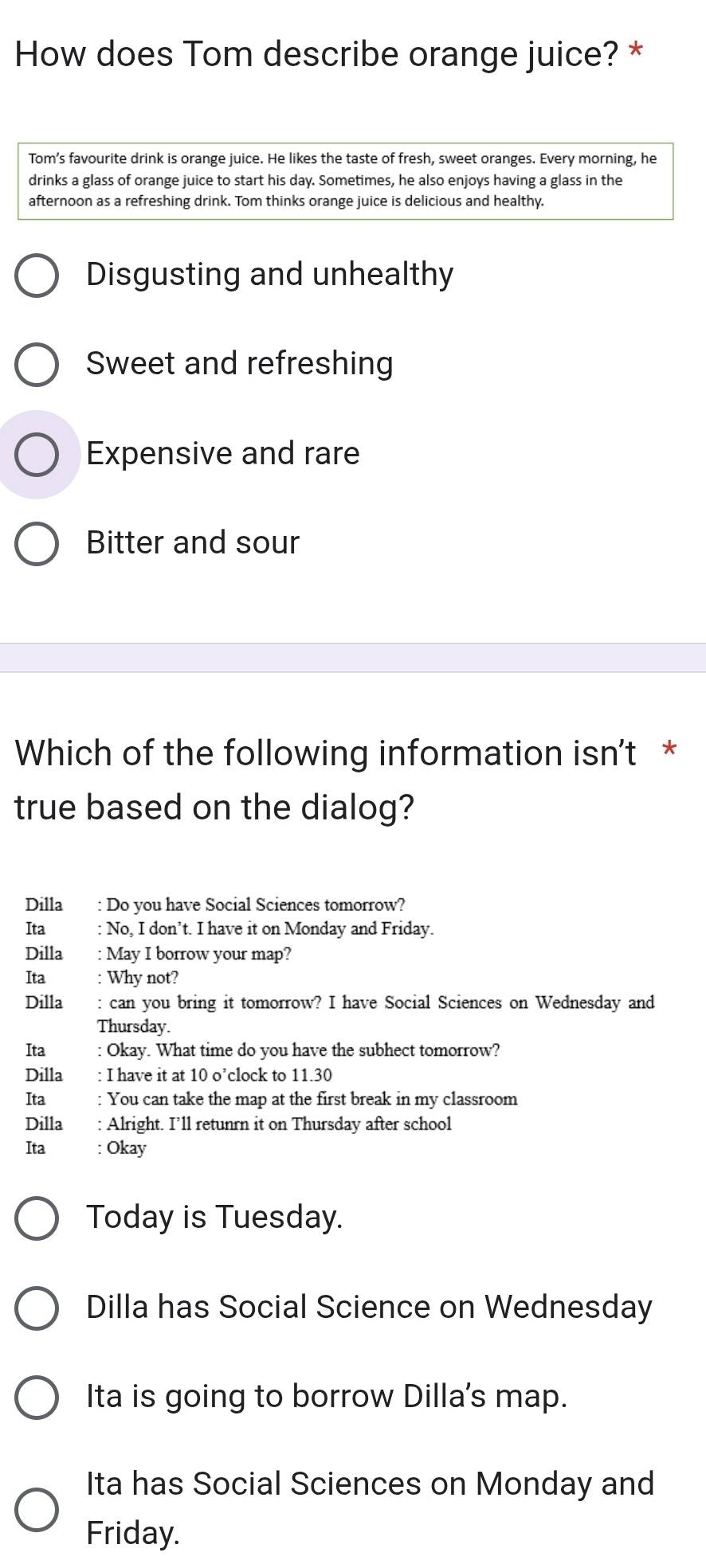The width and height of the screenshot is (706, 1568).
Task: Click the 'Disgusting and unhealthy' label text
Action: [x=270, y=274]
